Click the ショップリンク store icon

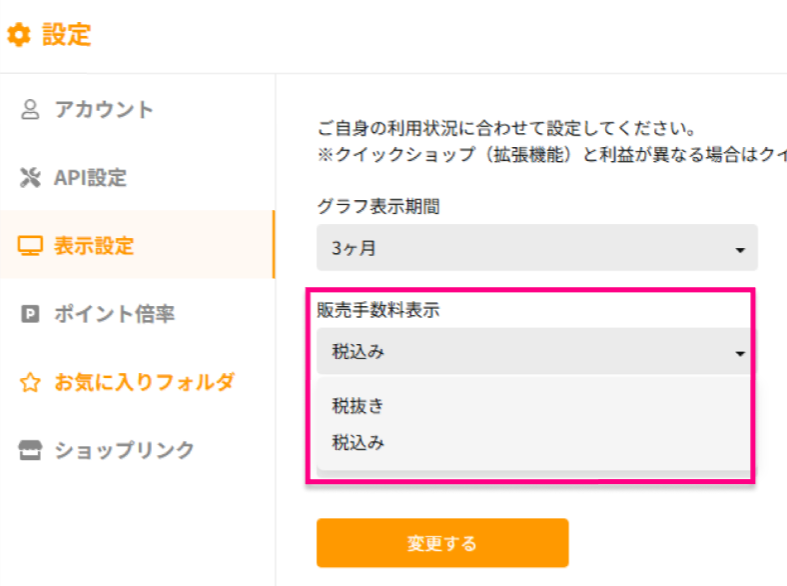(30, 450)
